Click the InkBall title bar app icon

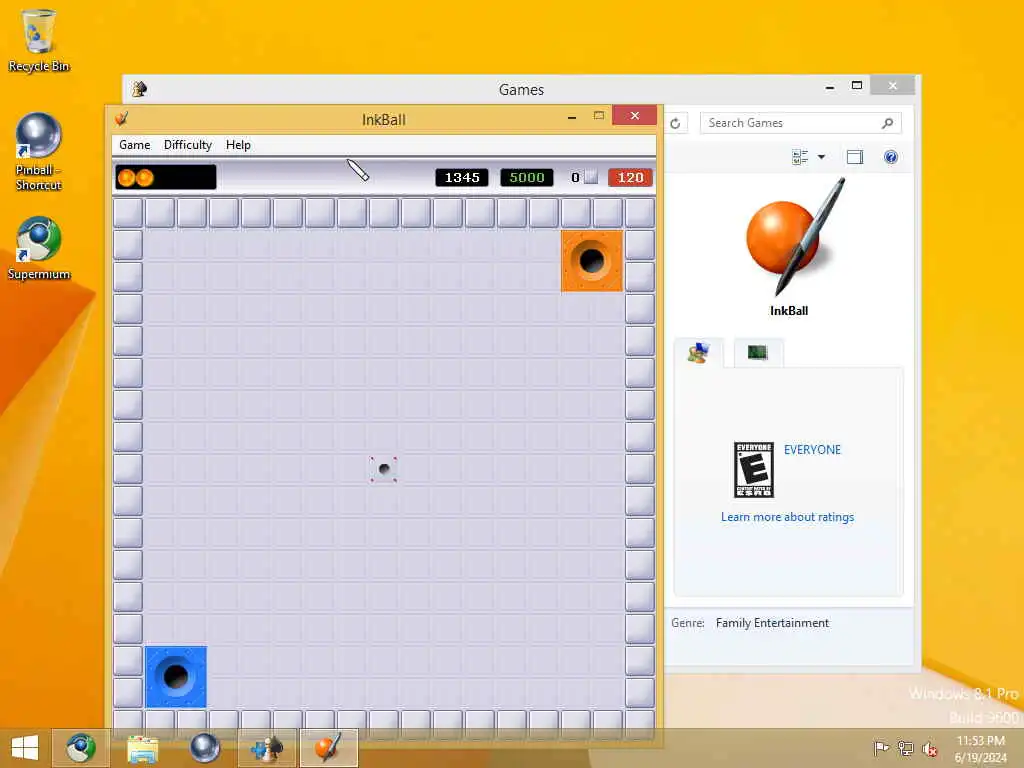121,119
